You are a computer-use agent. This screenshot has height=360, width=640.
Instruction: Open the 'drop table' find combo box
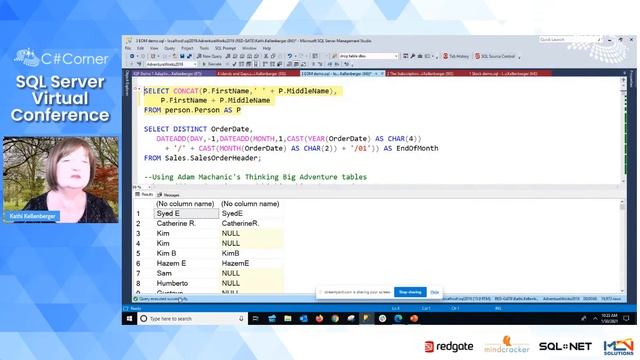pyautogui.click(x=368, y=56)
